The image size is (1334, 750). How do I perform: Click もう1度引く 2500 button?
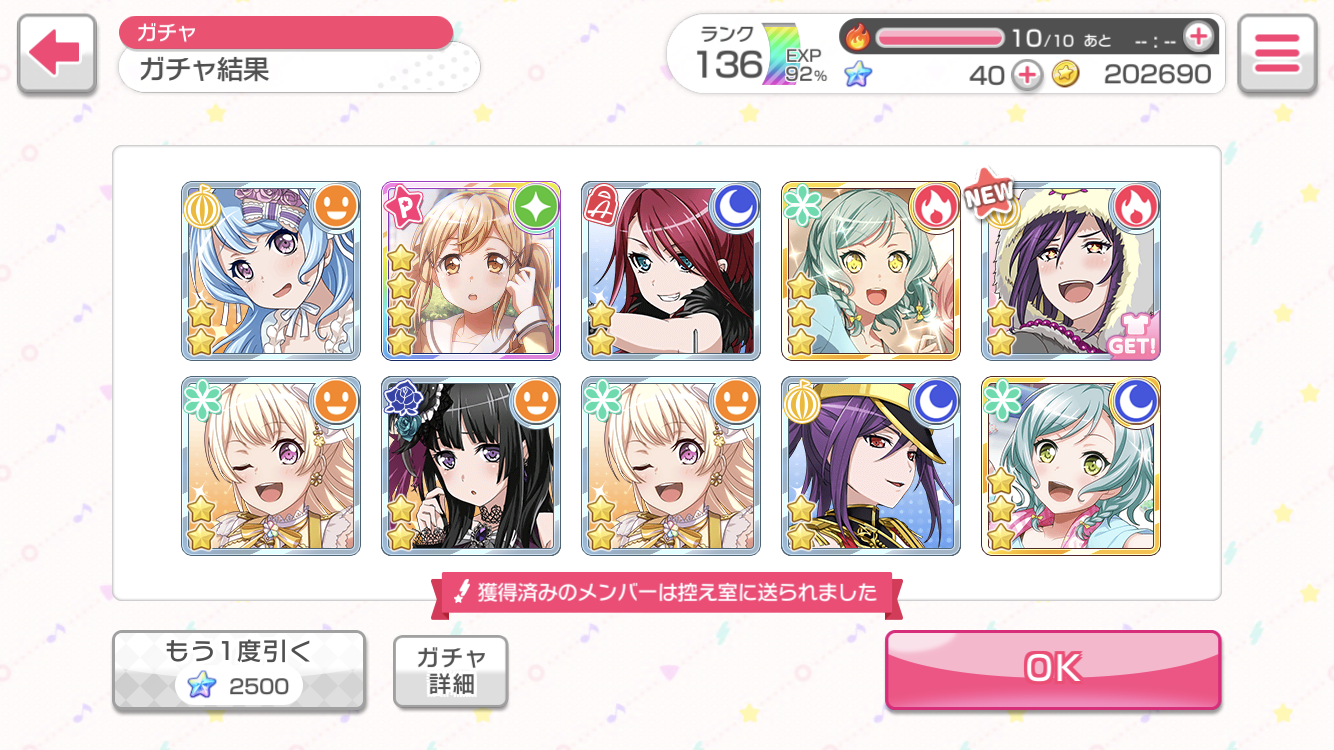pyautogui.click(x=238, y=670)
